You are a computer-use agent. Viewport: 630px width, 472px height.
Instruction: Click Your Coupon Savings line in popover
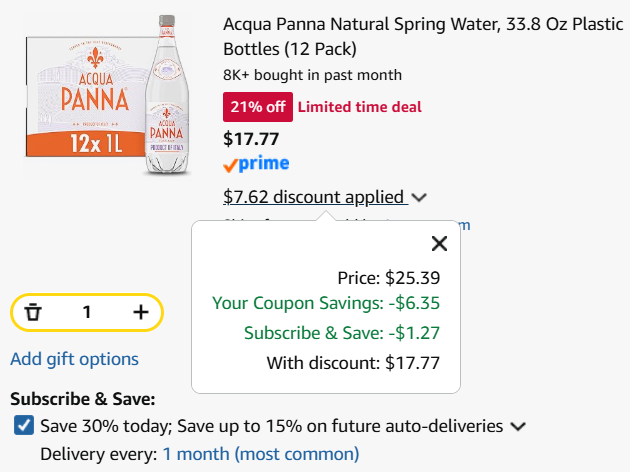tap(326, 303)
